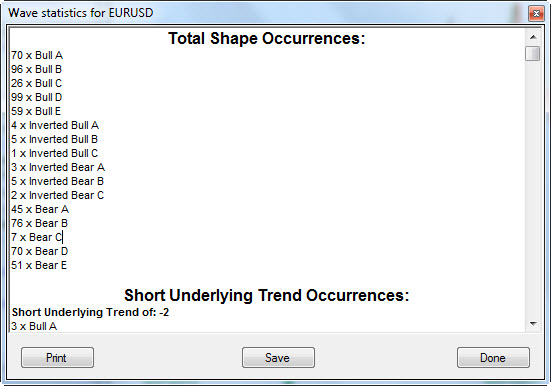Image resolution: width=551 pixels, height=386 pixels.
Task: Click the '76 x Bear B' line
Action: click(x=39, y=224)
